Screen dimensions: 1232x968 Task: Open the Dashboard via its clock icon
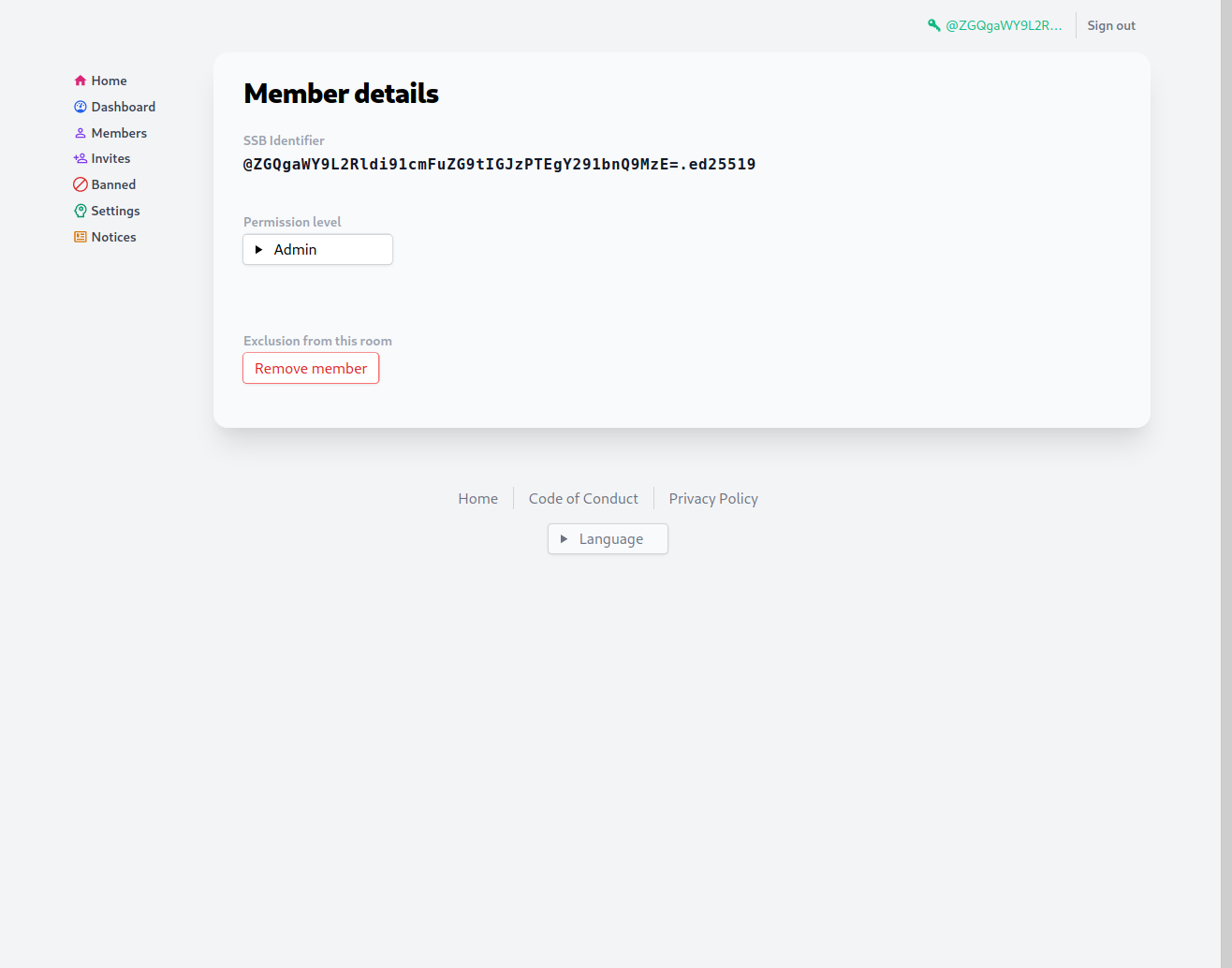tap(80, 107)
